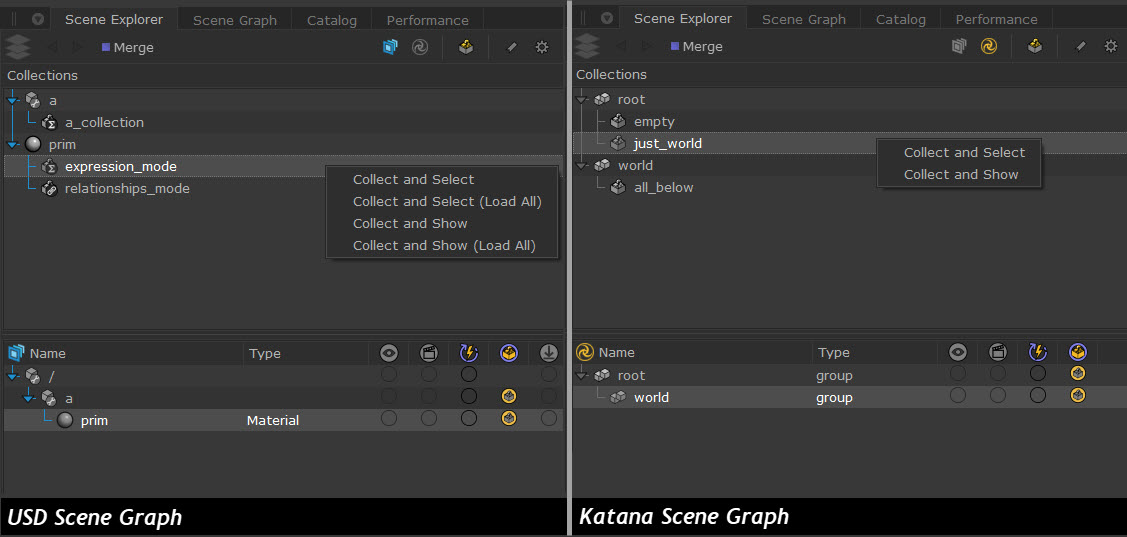1127x537 pixels.
Task: Switch to Performance tab in the Katana panel
Action: (x=996, y=19)
